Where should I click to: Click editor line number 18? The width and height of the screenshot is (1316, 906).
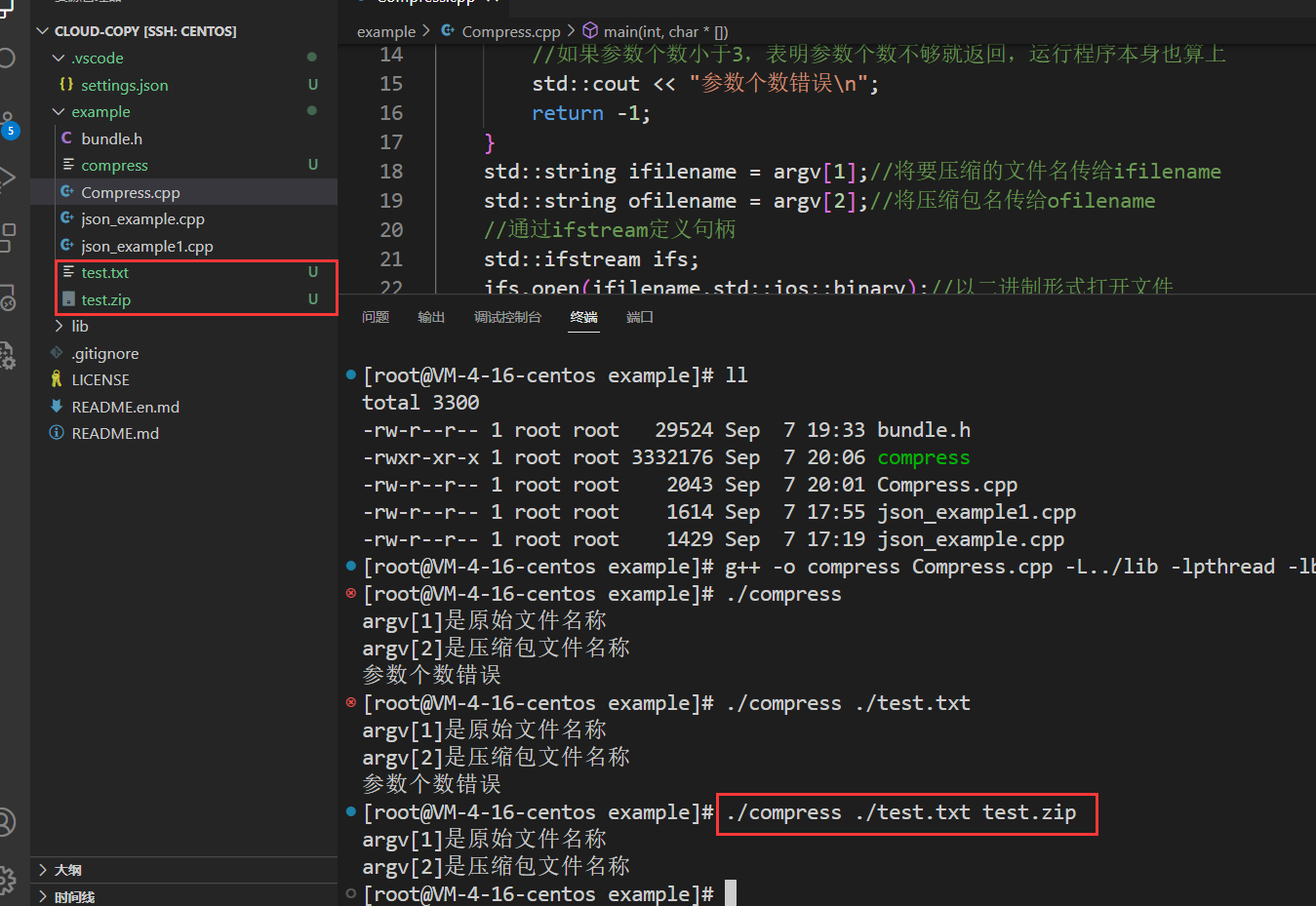[391, 172]
